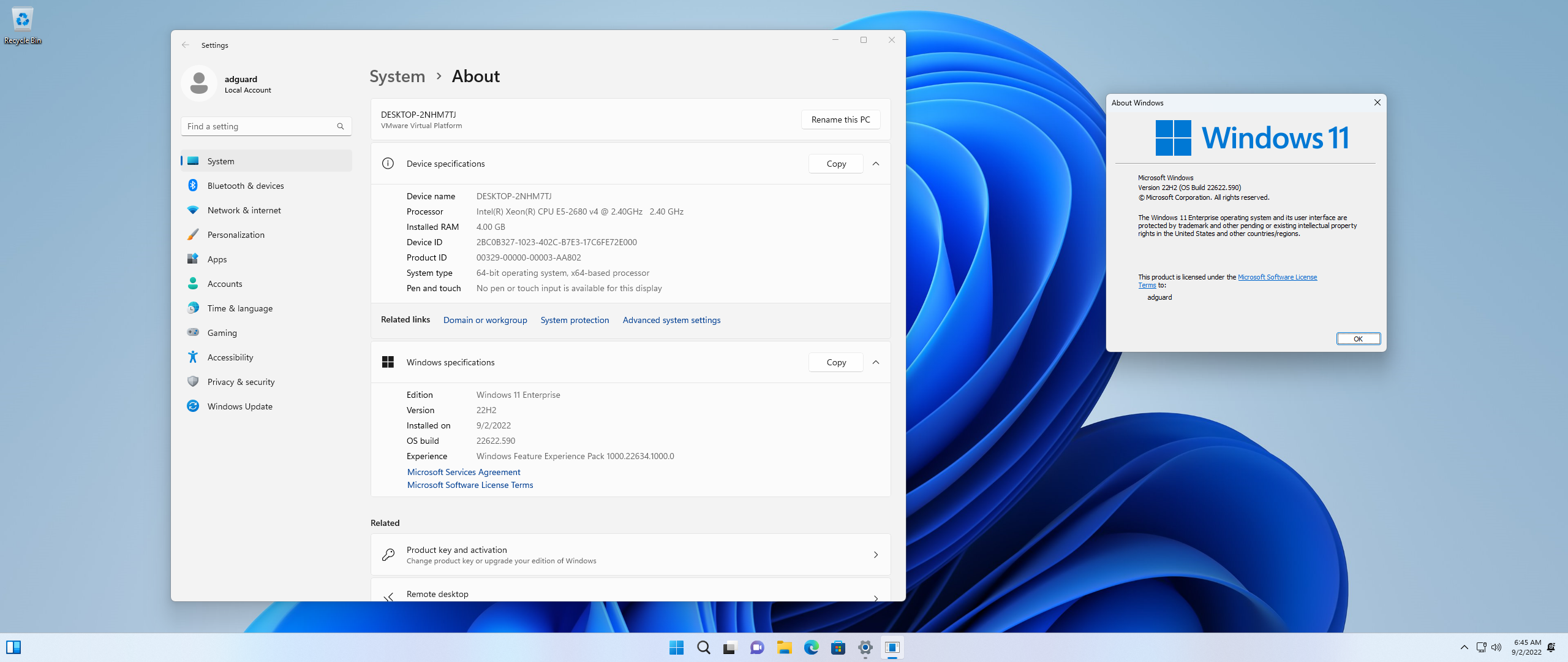1568x662 pixels.
Task: Open Microsoft Software License Terms in Settings
Action: (x=470, y=485)
